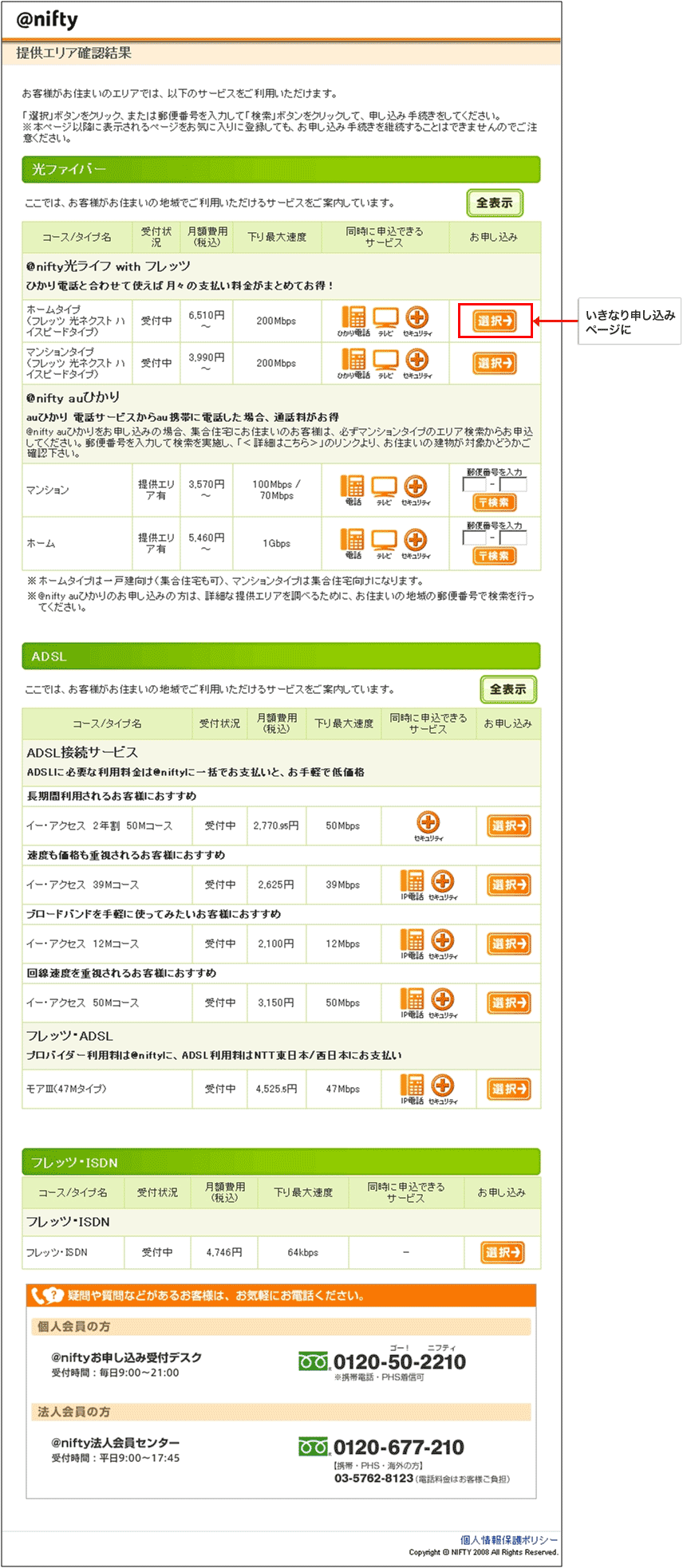
Task: Search postal code for au Hikari Home
Action: click(x=495, y=556)
